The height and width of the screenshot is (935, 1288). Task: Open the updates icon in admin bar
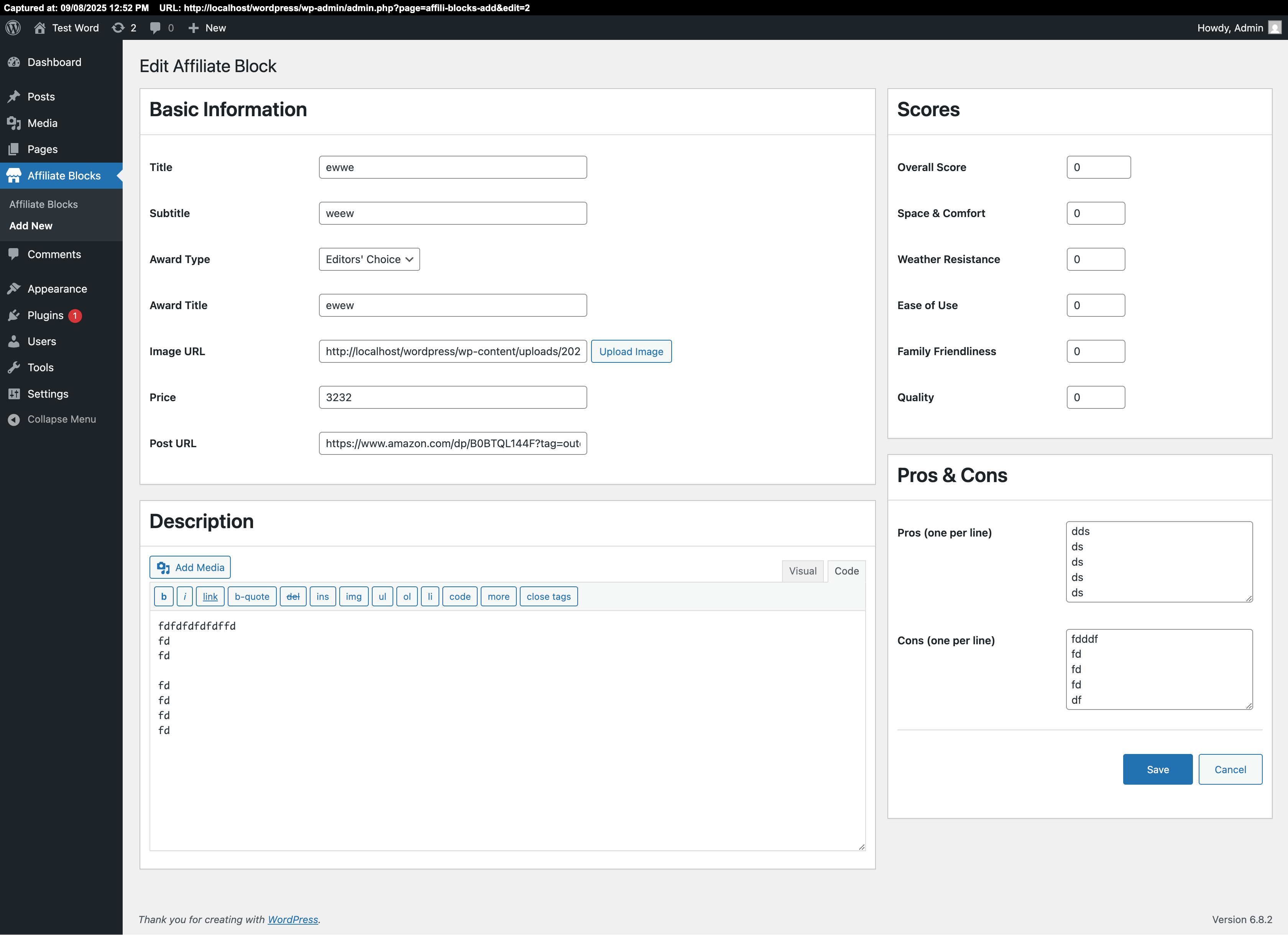[x=118, y=28]
